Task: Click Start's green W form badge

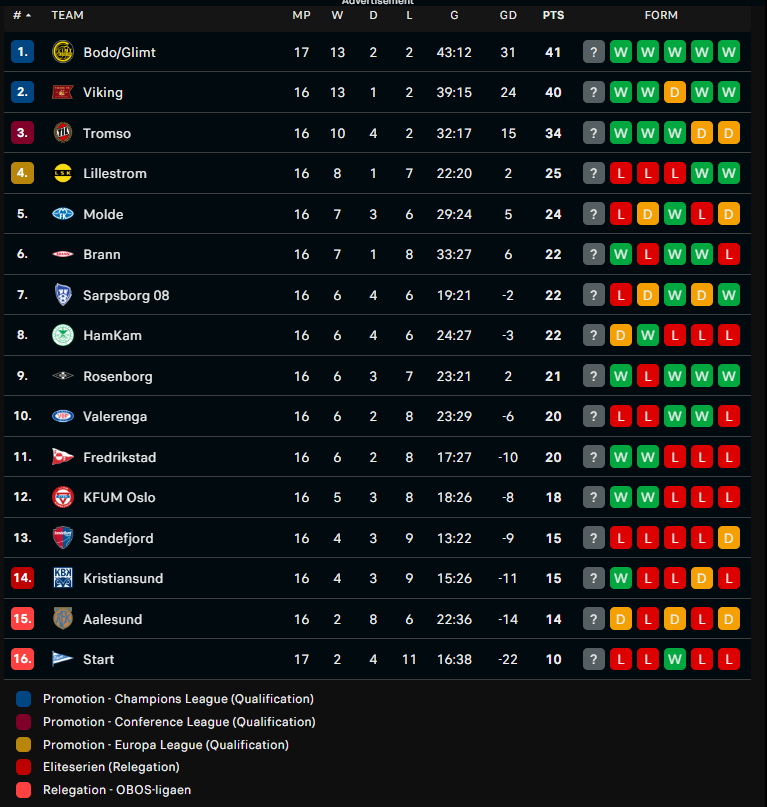Action: point(674,659)
